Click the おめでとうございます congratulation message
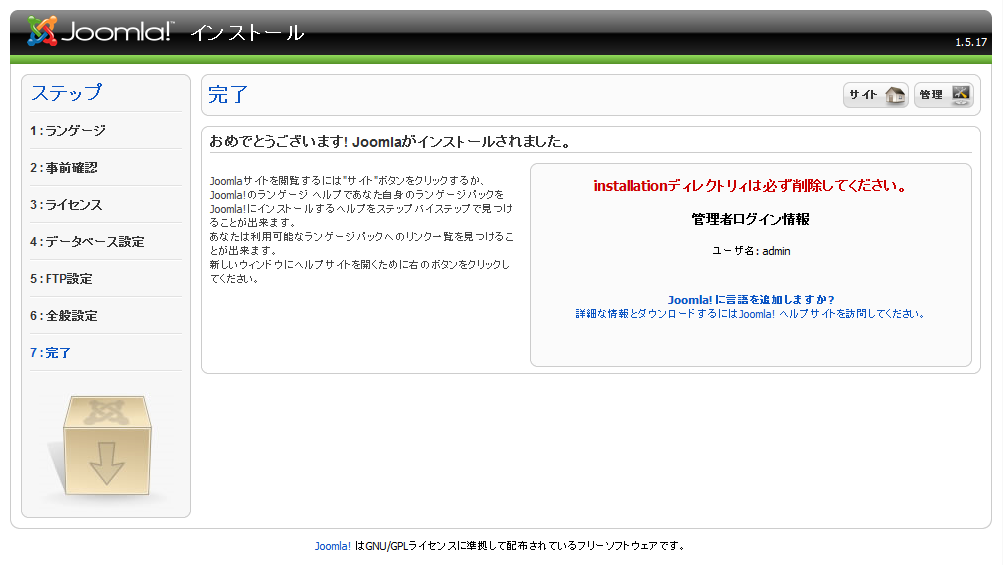The image size is (1003, 565). pyautogui.click(x=390, y=141)
